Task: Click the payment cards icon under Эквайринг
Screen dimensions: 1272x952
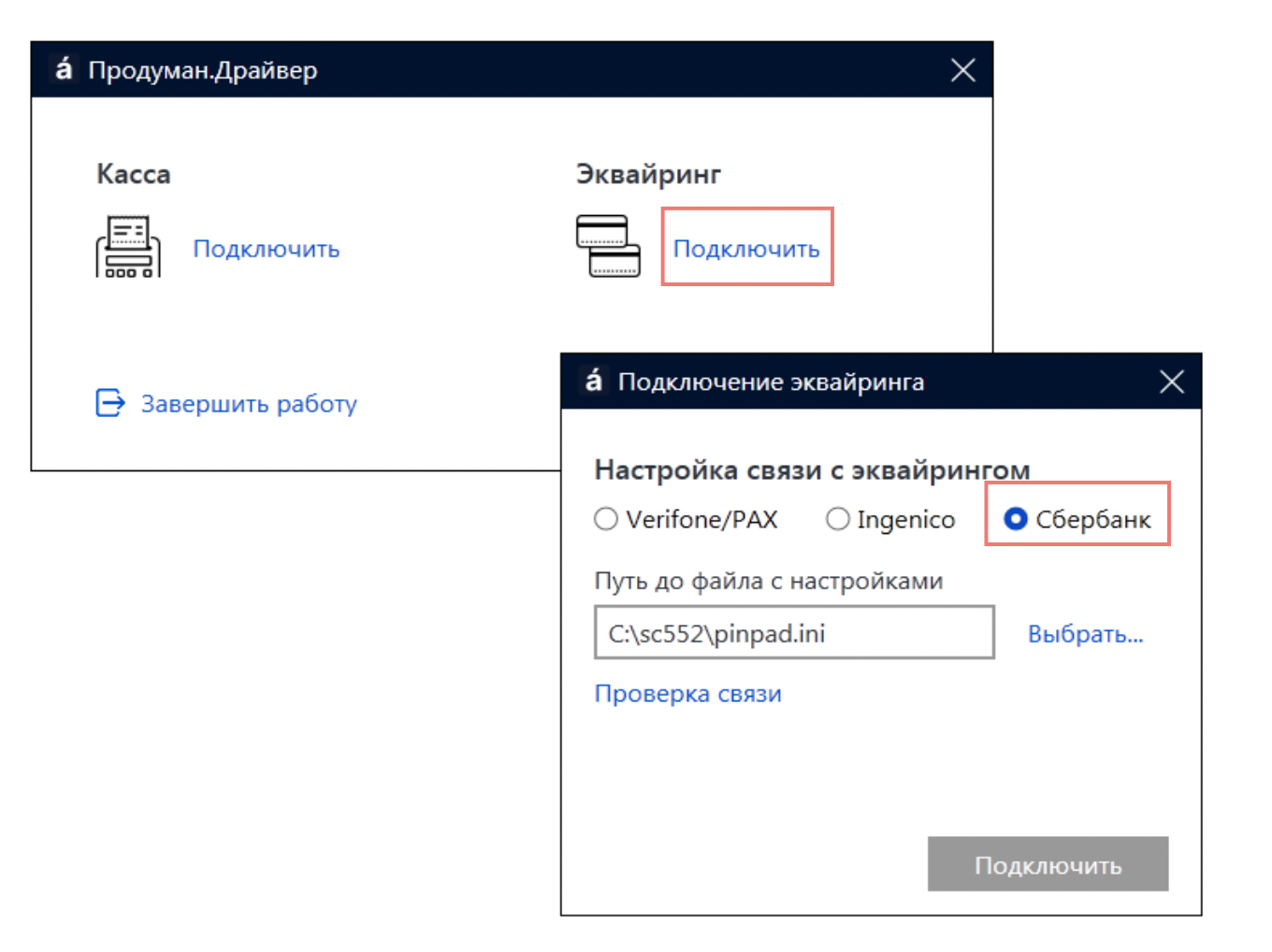Action: [608, 246]
